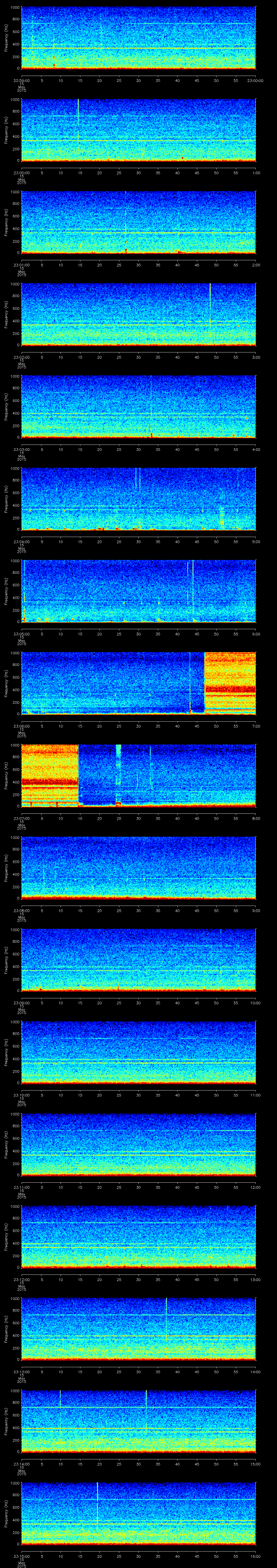Select the spectrogram panel starting at 23:14:00
The height and width of the screenshot is (1568, 277).
[138, 1421]
